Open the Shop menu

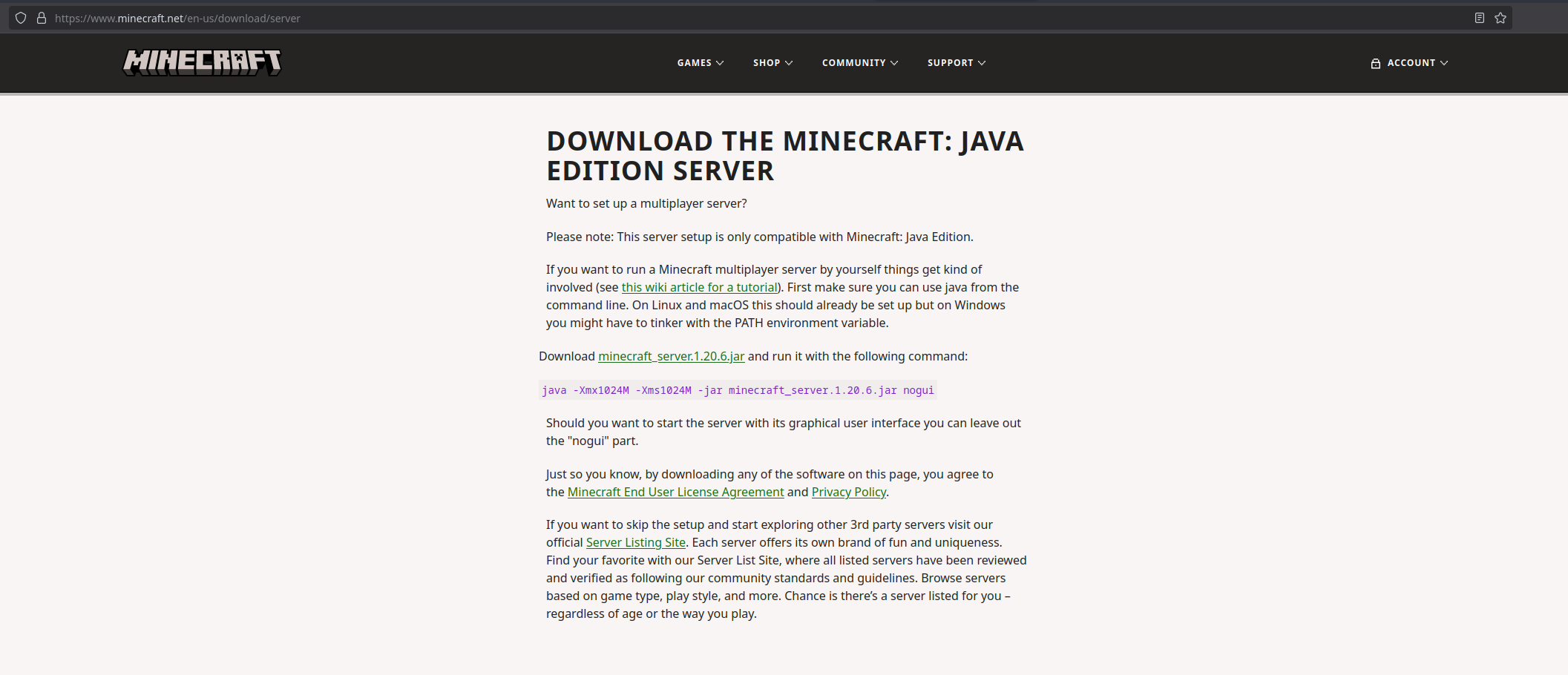click(x=772, y=63)
